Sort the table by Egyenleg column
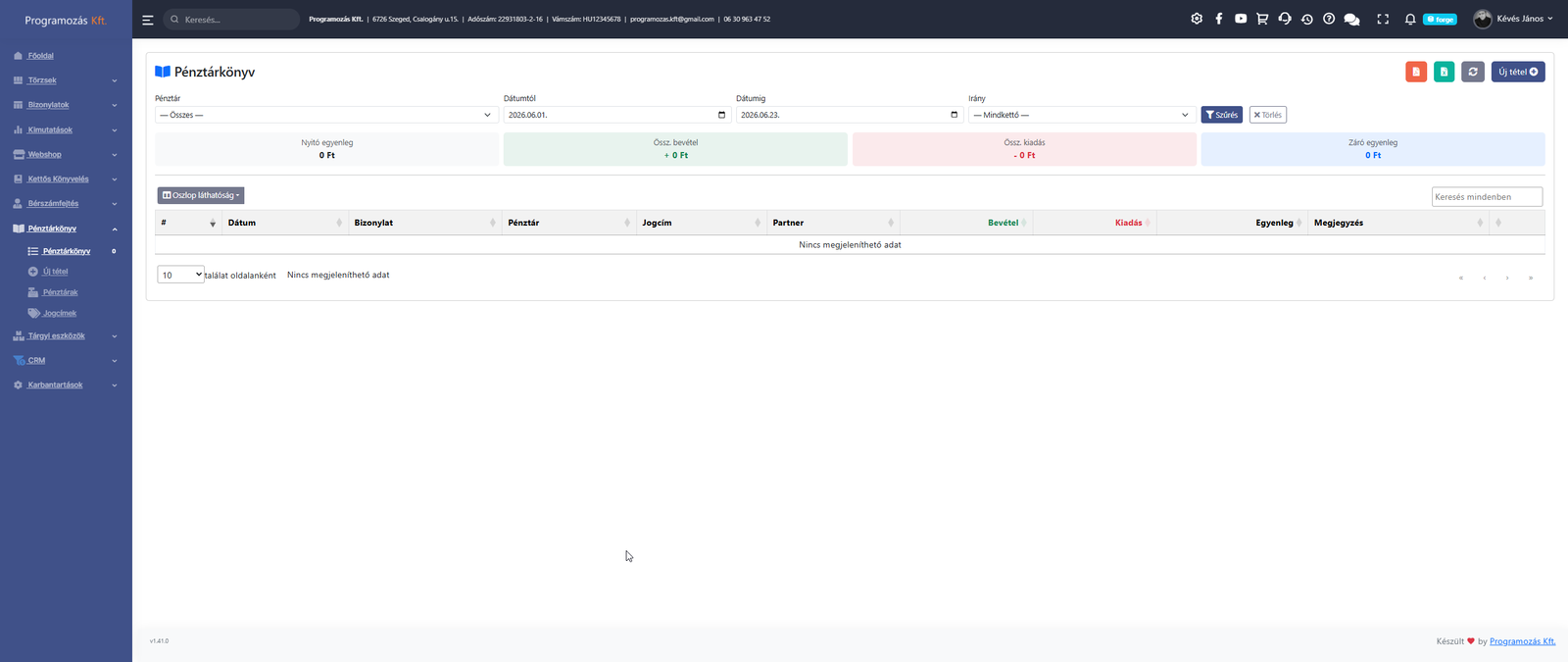The image size is (1568, 662). point(1232,223)
